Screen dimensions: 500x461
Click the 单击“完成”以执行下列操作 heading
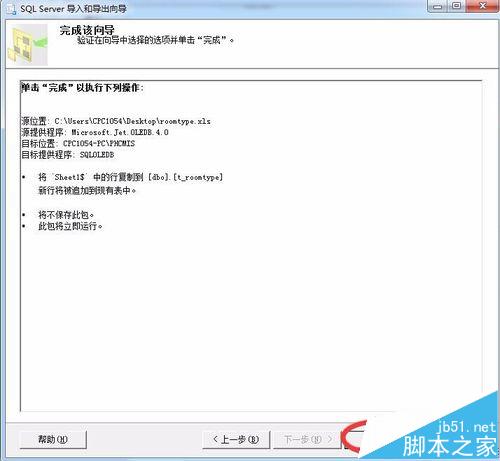(82, 88)
